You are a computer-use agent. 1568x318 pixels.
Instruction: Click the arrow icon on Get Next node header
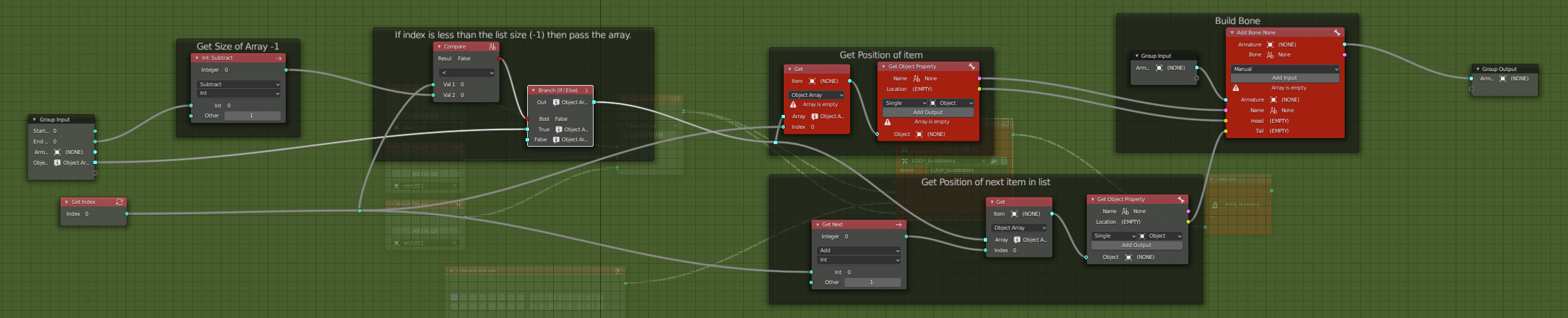[x=898, y=224]
